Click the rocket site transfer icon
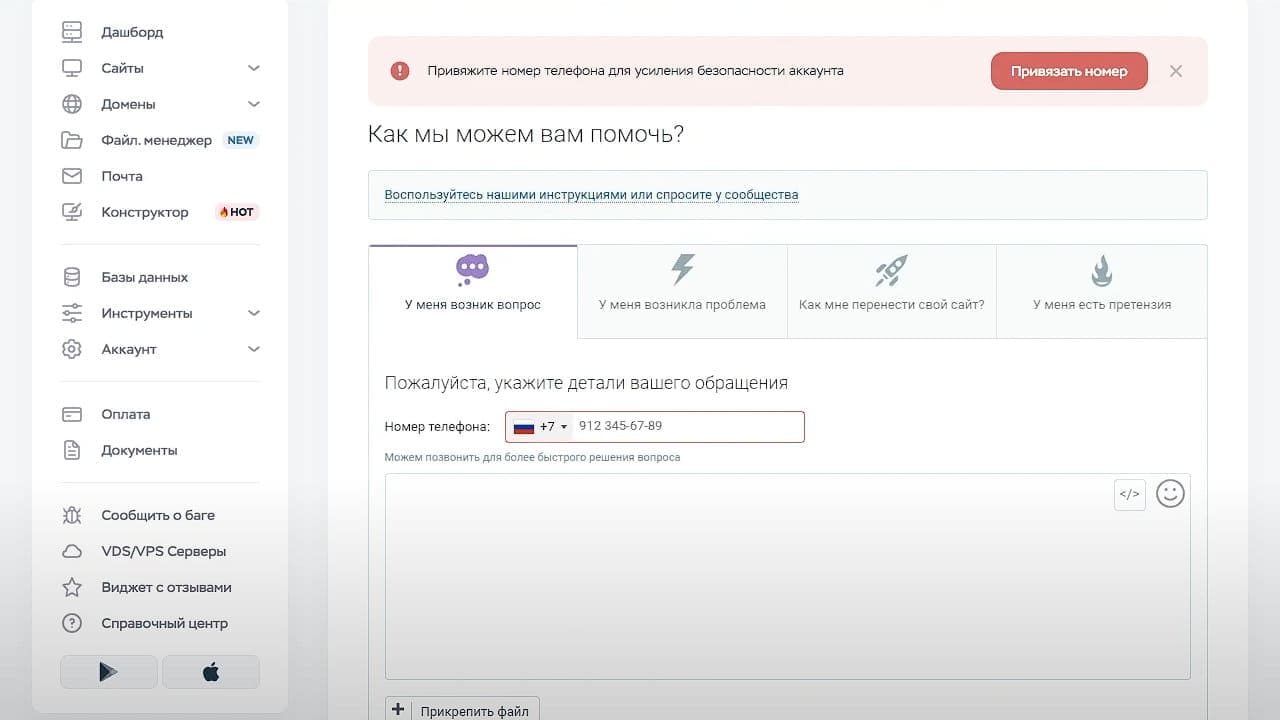This screenshot has height=720, width=1280. click(891, 270)
